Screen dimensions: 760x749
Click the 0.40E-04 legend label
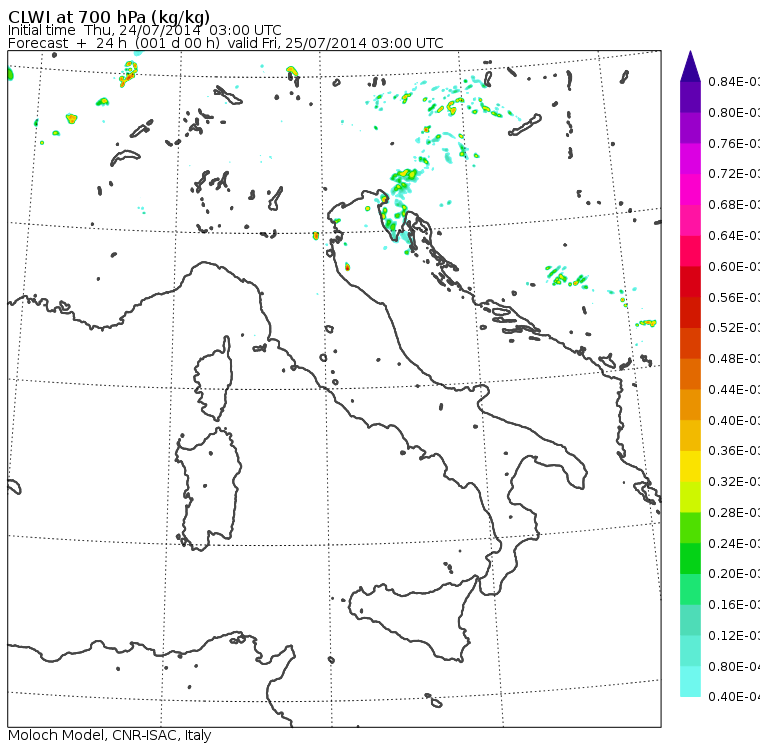(x=734, y=697)
